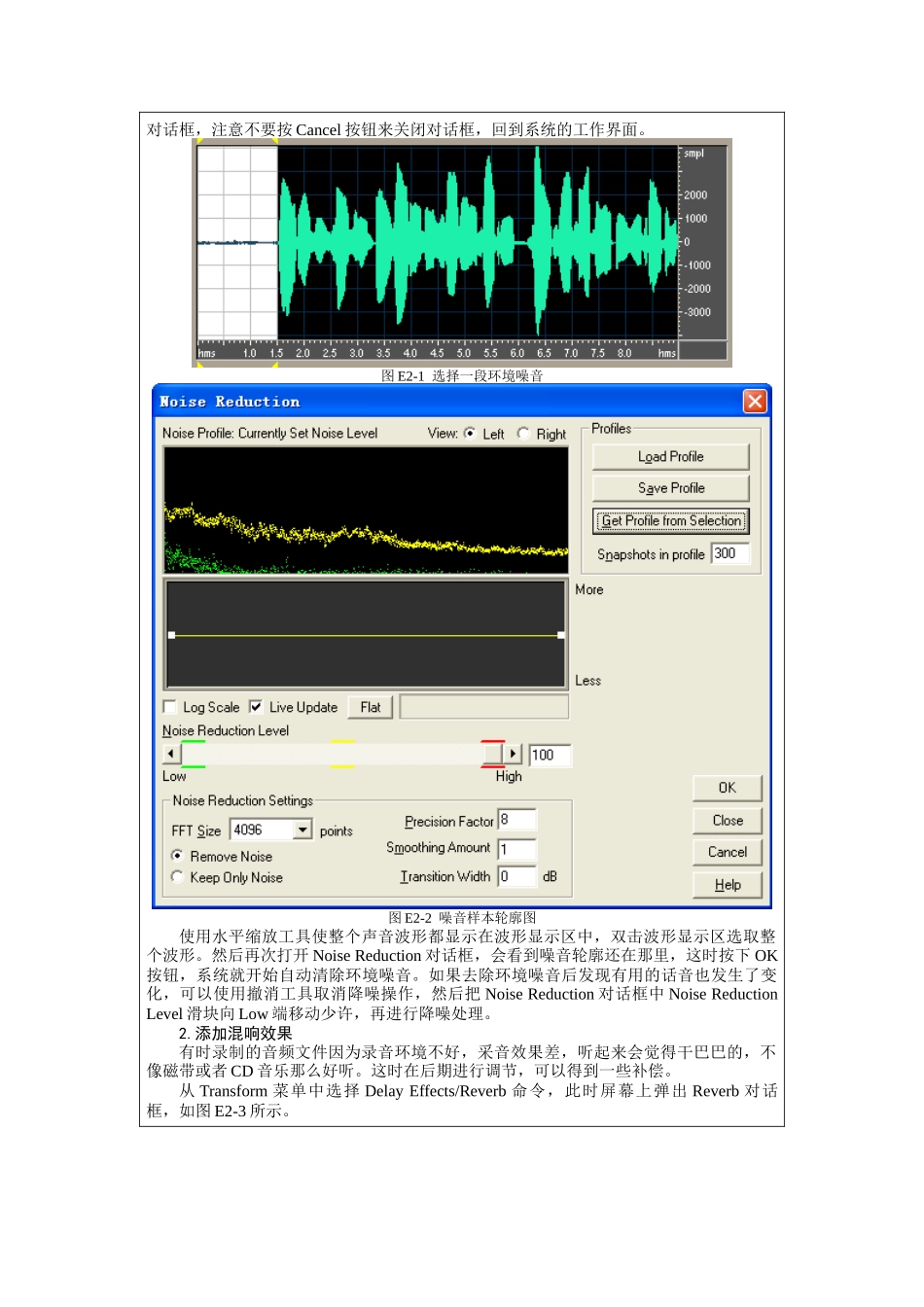Click the OK button
The height and width of the screenshot is (1307, 924).
click(728, 788)
